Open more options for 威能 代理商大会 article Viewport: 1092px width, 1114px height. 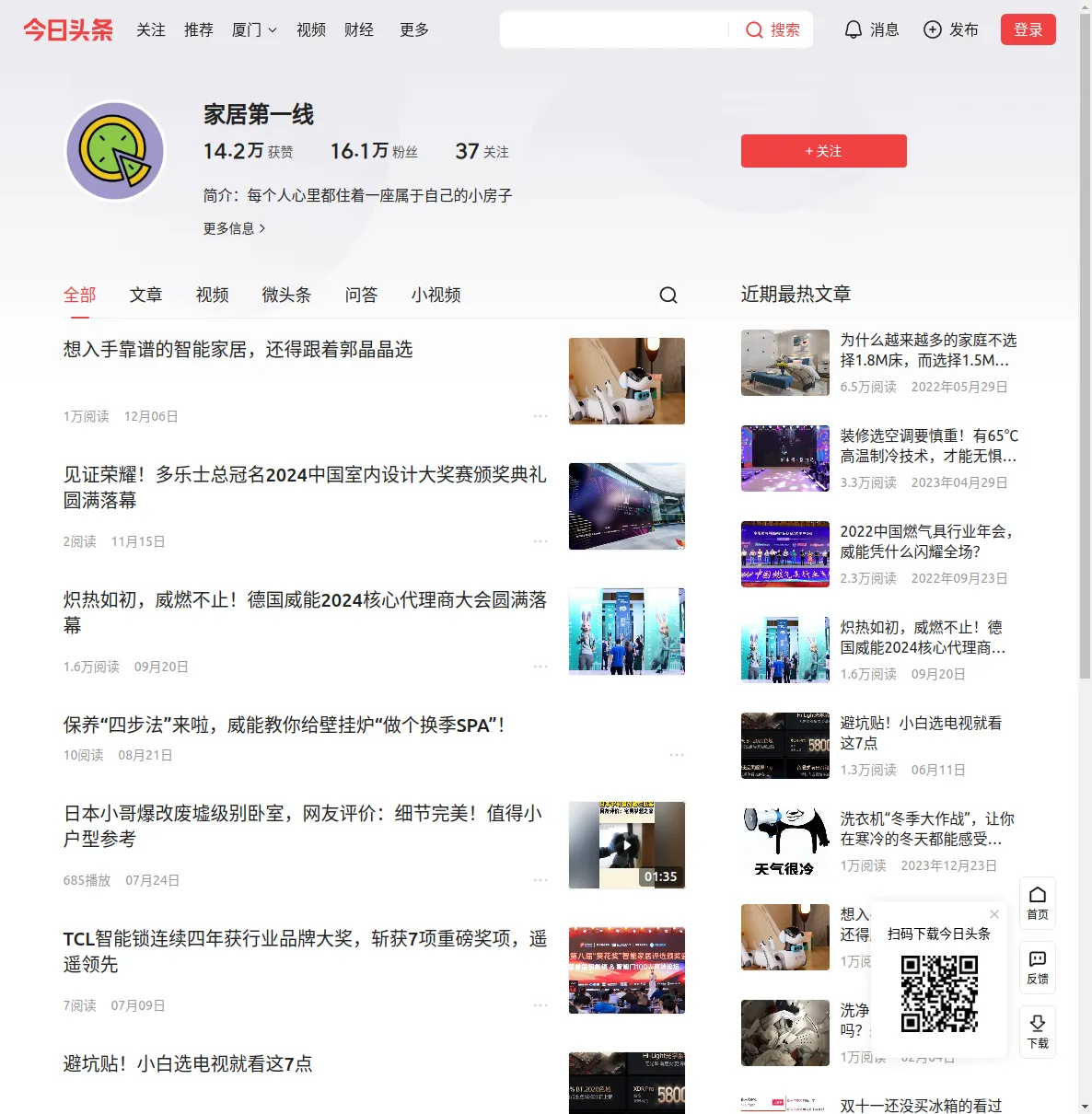pos(540,667)
